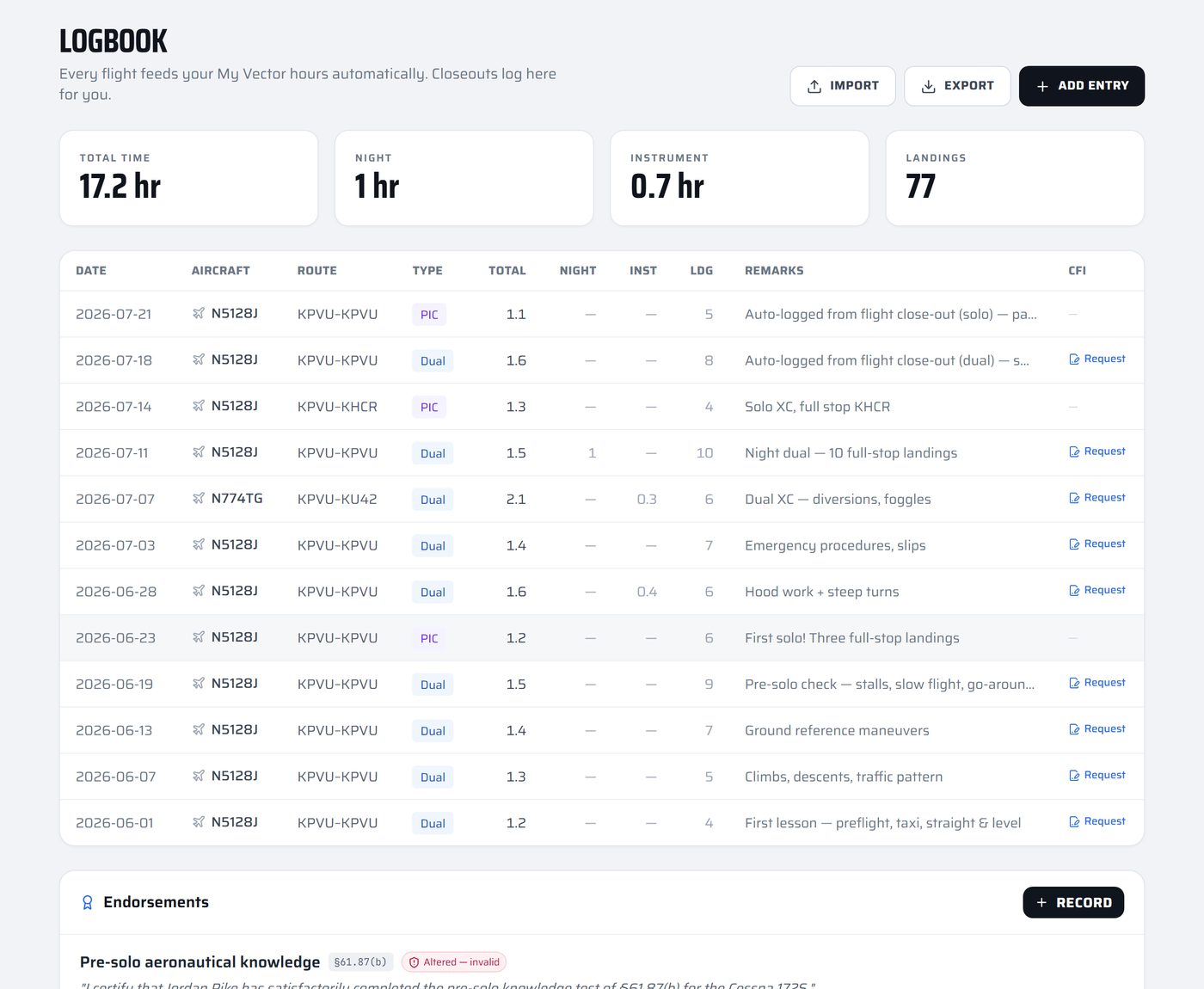This screenshot has width=1204, height=989.
Task: Click the airplane icon in 2026-06-19 row
Action: pyautogui.click(x=199, y=683)
